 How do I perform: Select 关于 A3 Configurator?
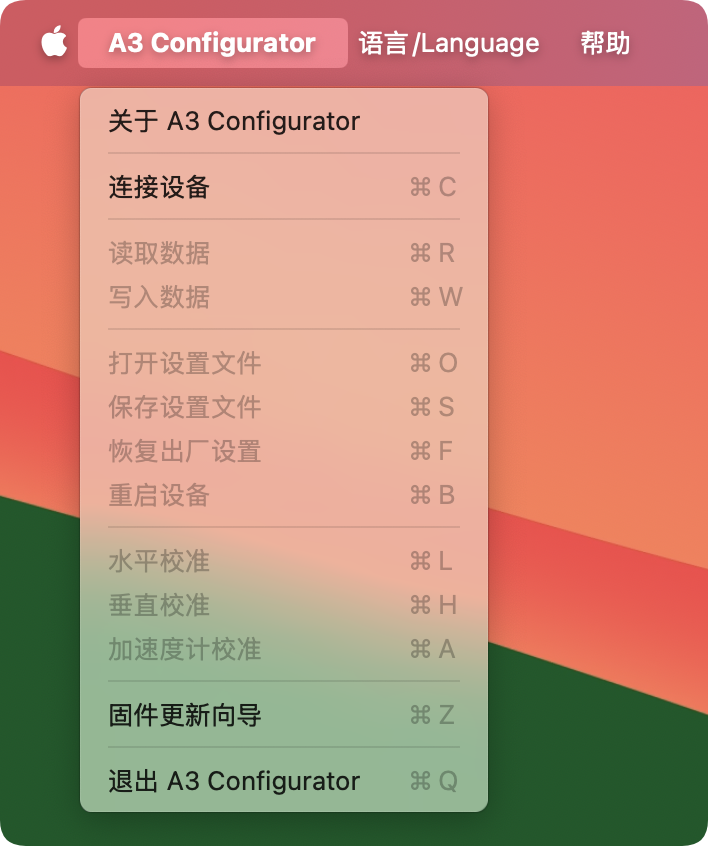point(234,121)
